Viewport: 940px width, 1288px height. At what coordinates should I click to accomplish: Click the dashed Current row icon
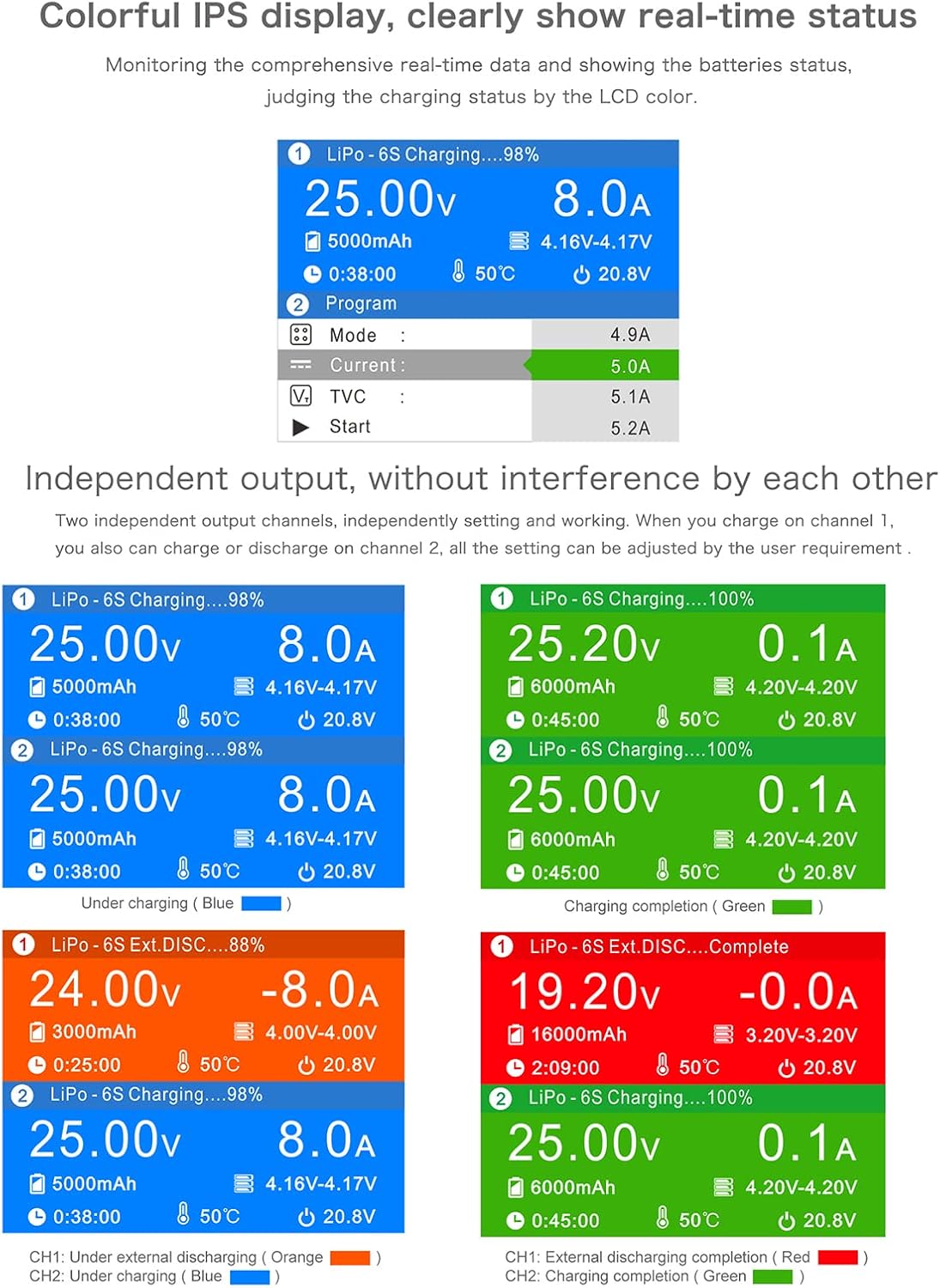(x=300, y=365)
